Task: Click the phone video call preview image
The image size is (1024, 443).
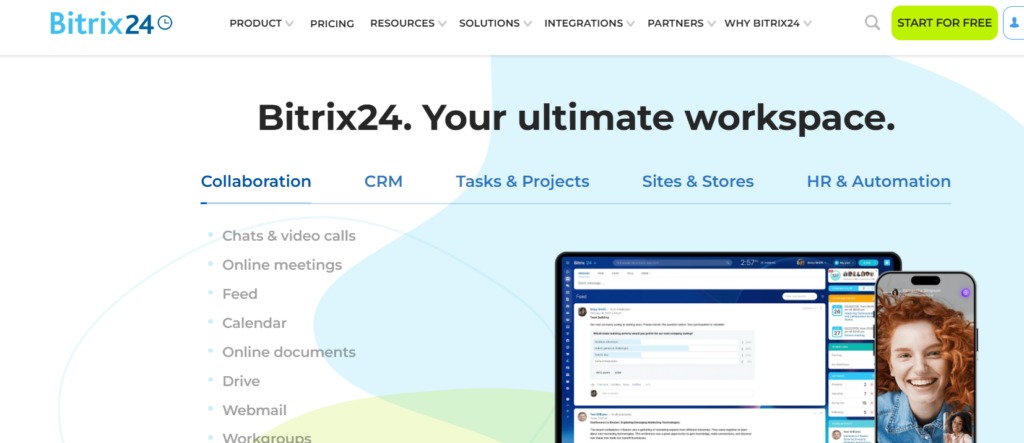Action: click(924, 360)
